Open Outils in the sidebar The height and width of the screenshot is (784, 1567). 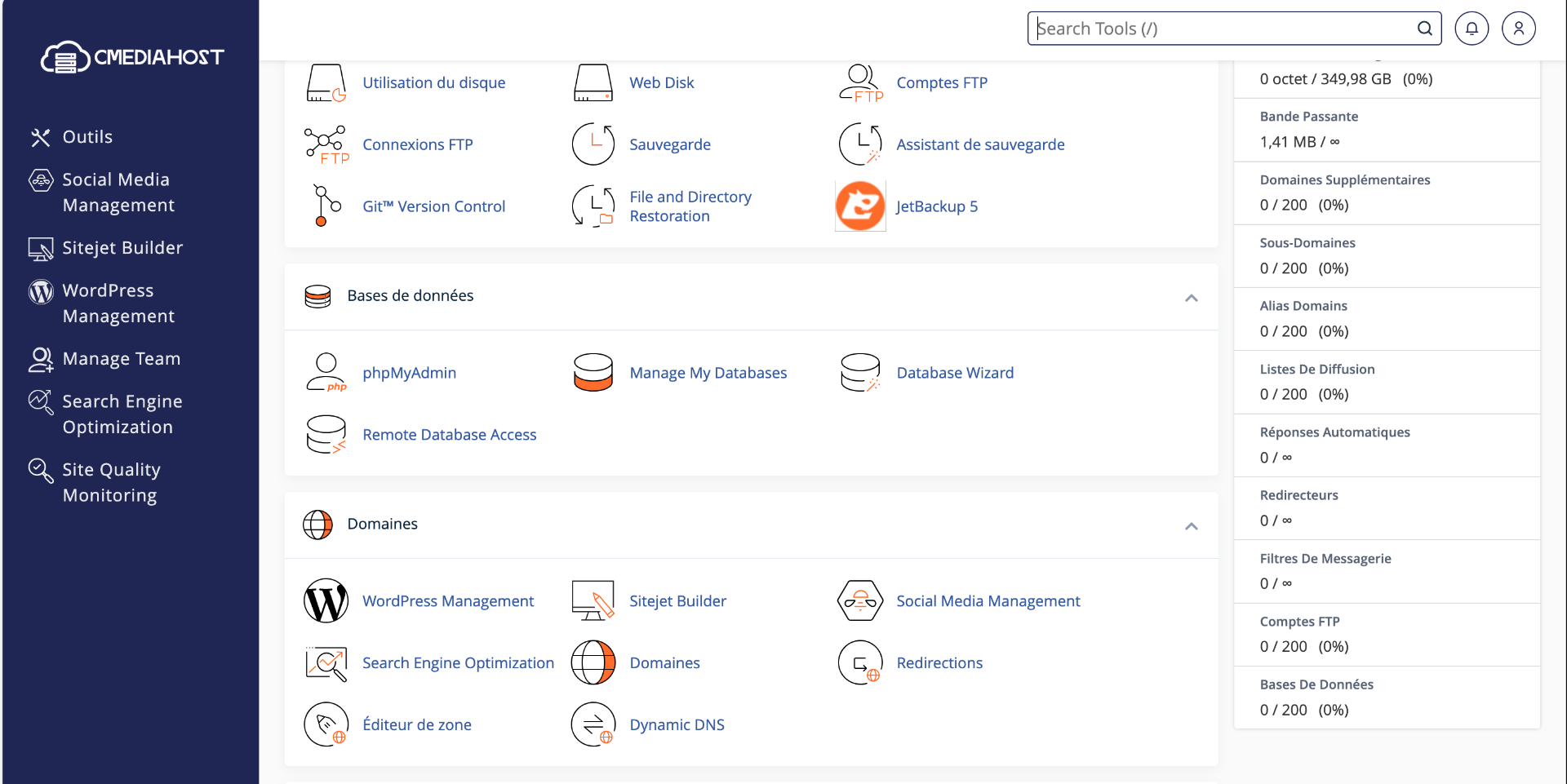point(87,137)
